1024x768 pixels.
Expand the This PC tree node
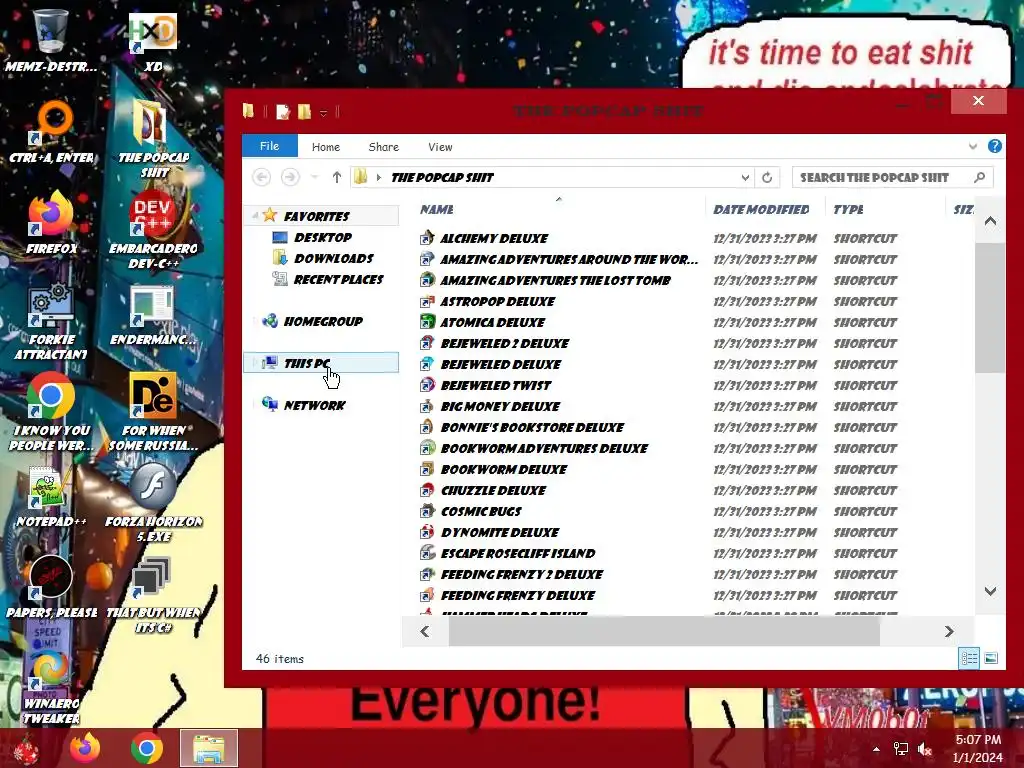point(255,362)
